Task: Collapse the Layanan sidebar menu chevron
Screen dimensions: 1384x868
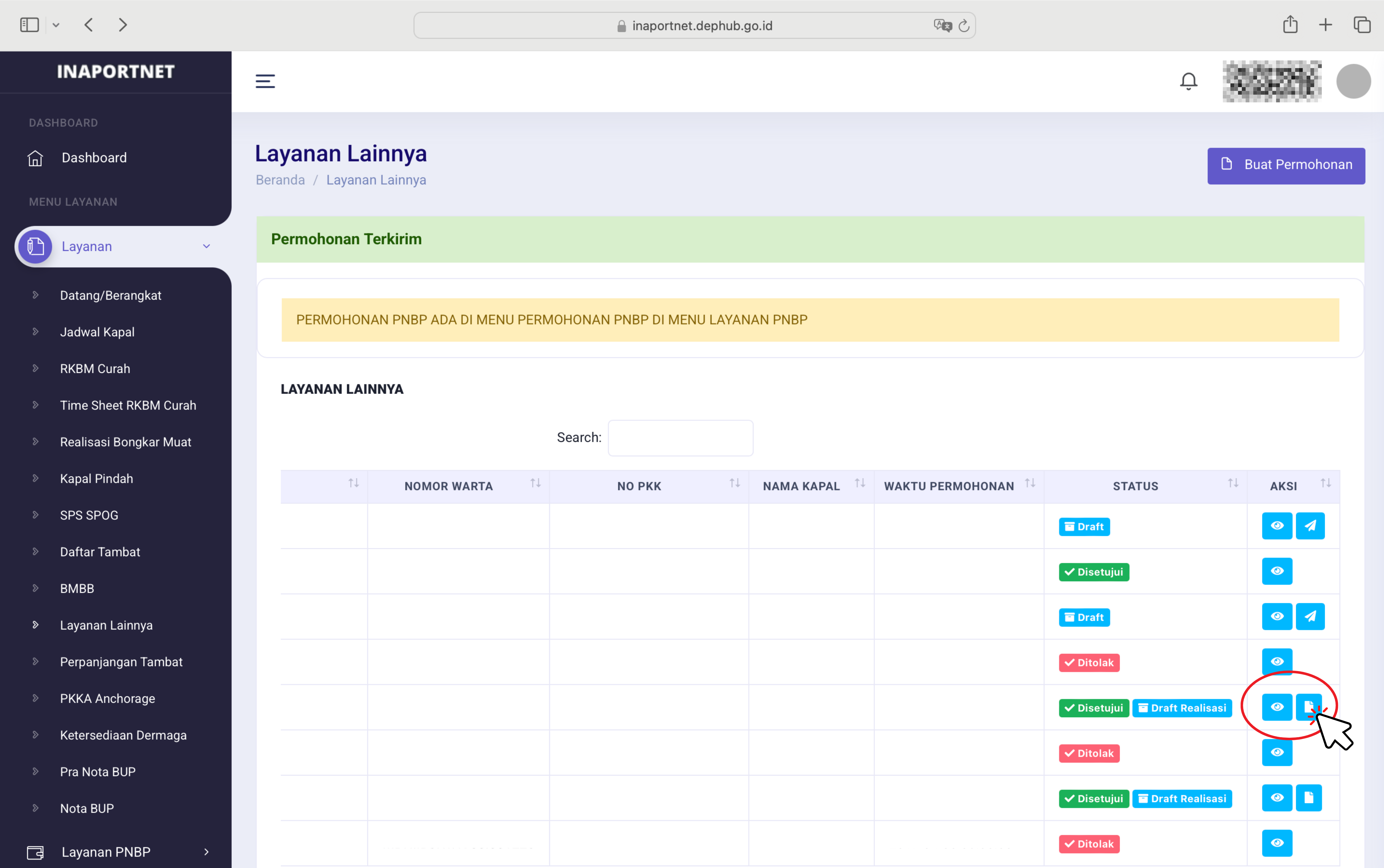Action: (x=206, y=246)
